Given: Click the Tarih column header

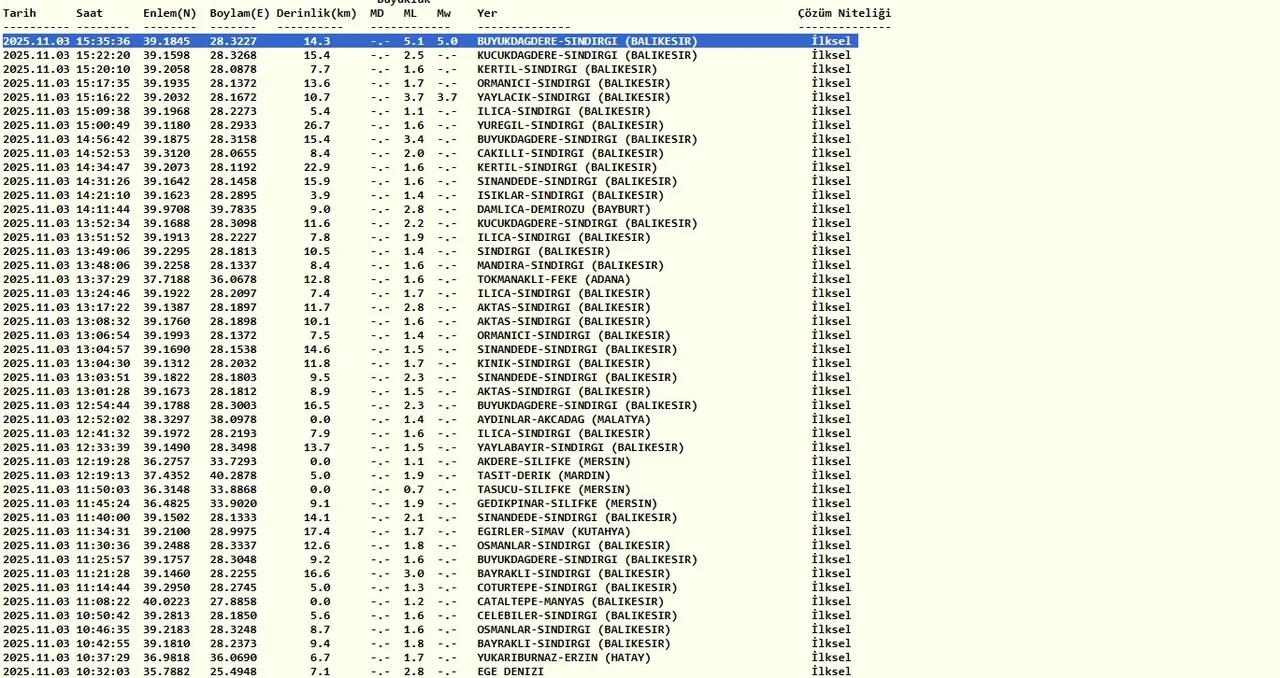Looking at the screenshot, I should pyautogui.click(x=19, y=13).
